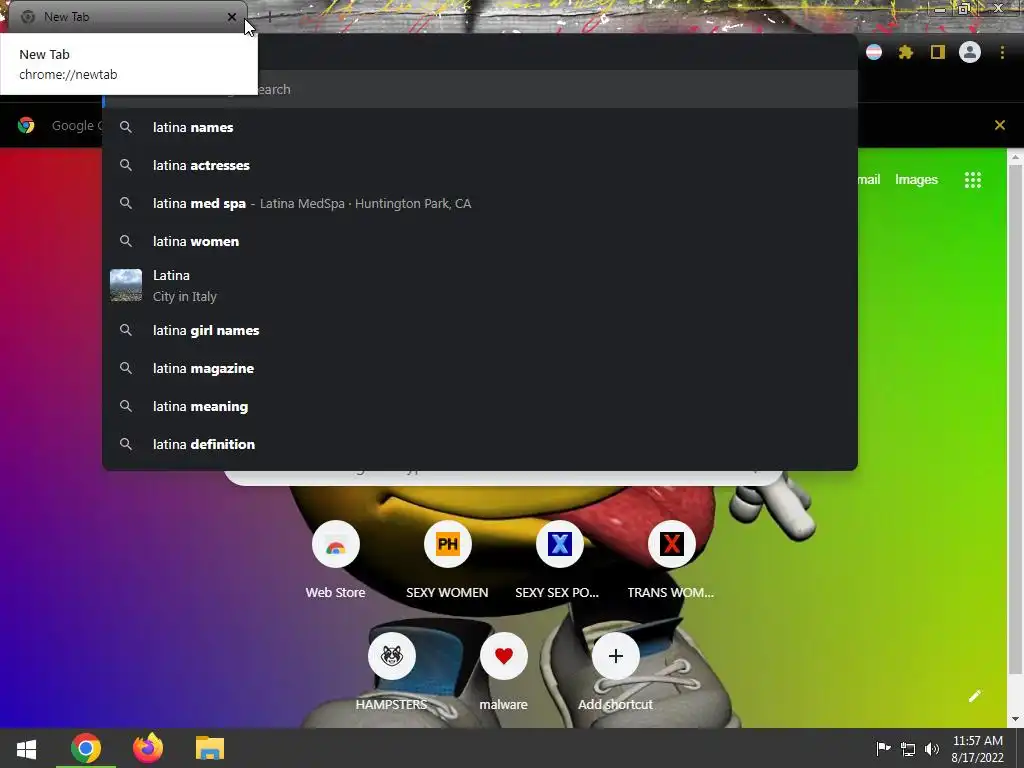This screenshot has width=1024, height=768.
Task: Click search icon beside 'latina definition'
Action: pos(126,444)
